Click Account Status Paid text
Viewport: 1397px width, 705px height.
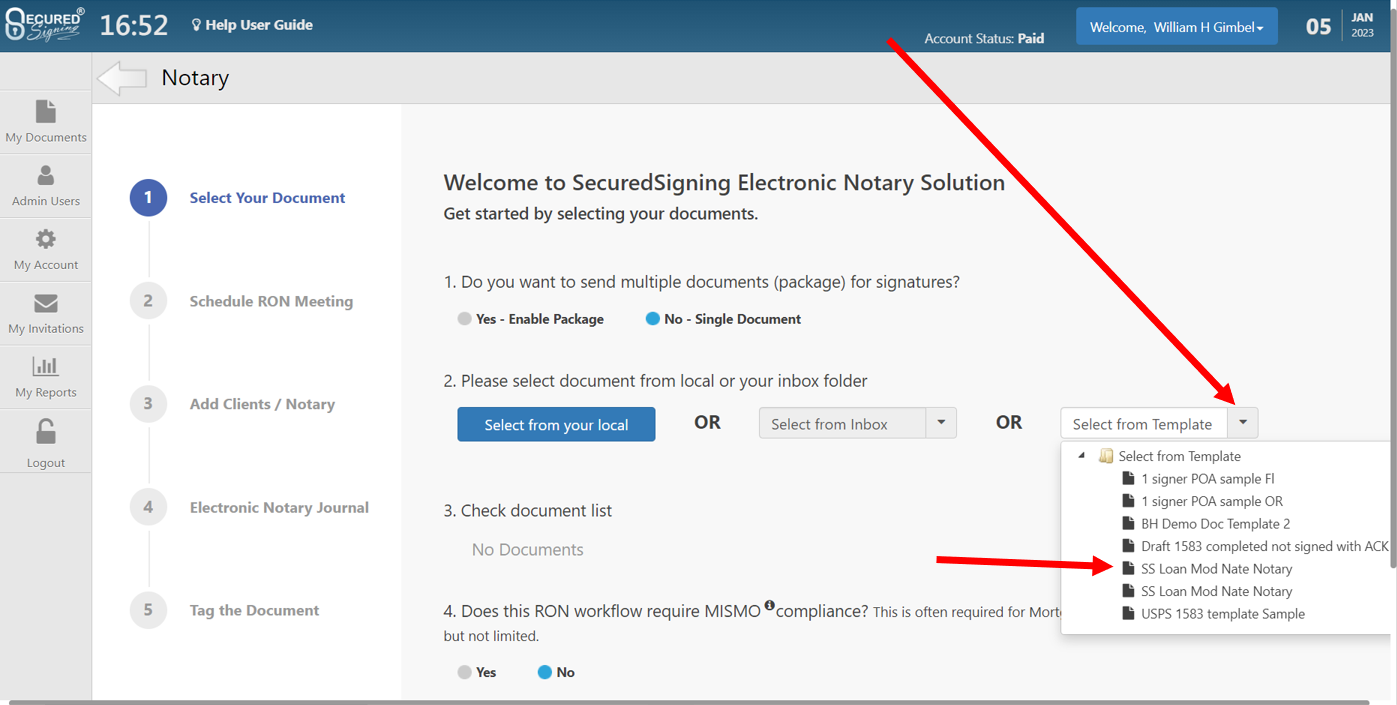(x=984, y=38)
